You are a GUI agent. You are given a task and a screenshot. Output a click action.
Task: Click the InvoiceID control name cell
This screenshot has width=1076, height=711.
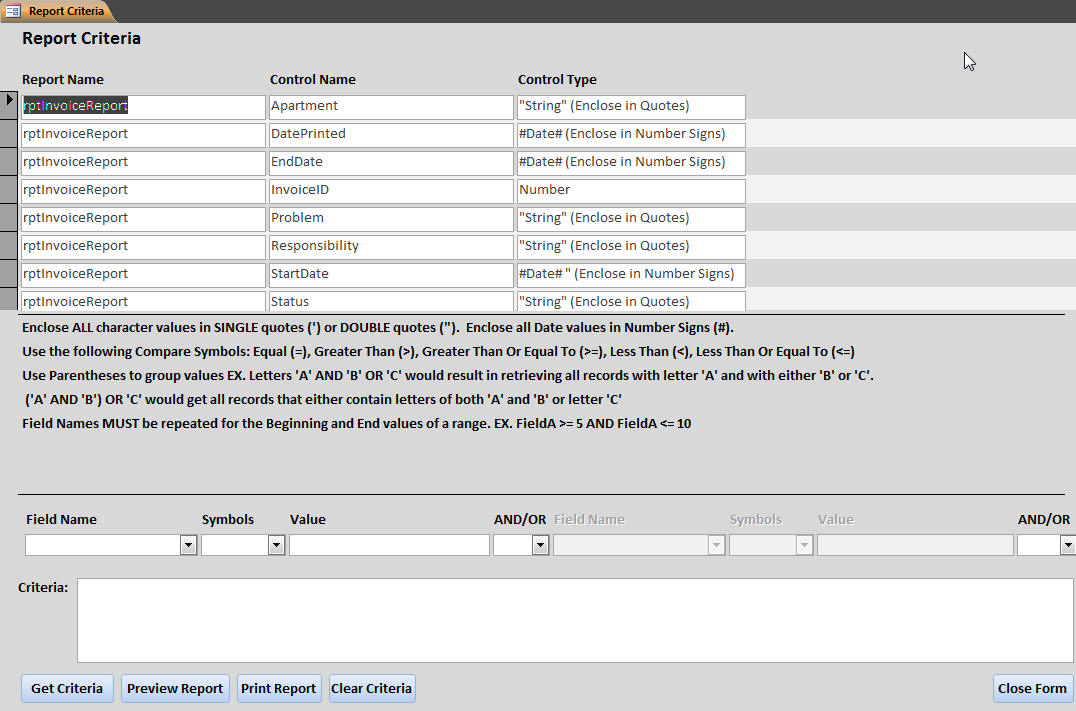coord(391,191)
